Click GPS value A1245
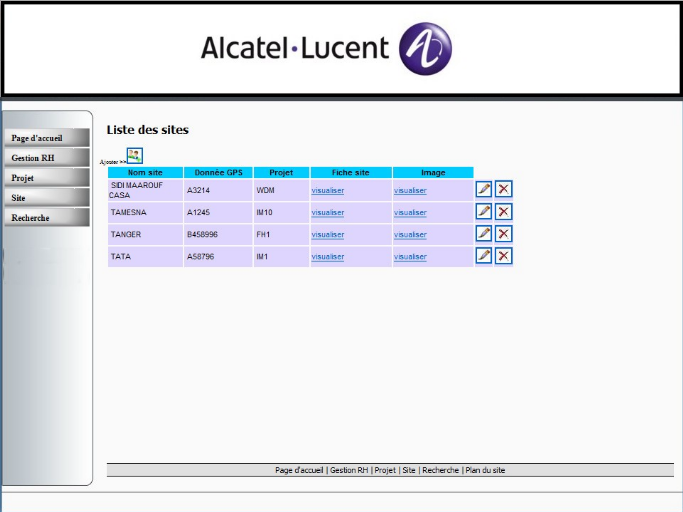The image size is (683, 512). pos(198,213)
